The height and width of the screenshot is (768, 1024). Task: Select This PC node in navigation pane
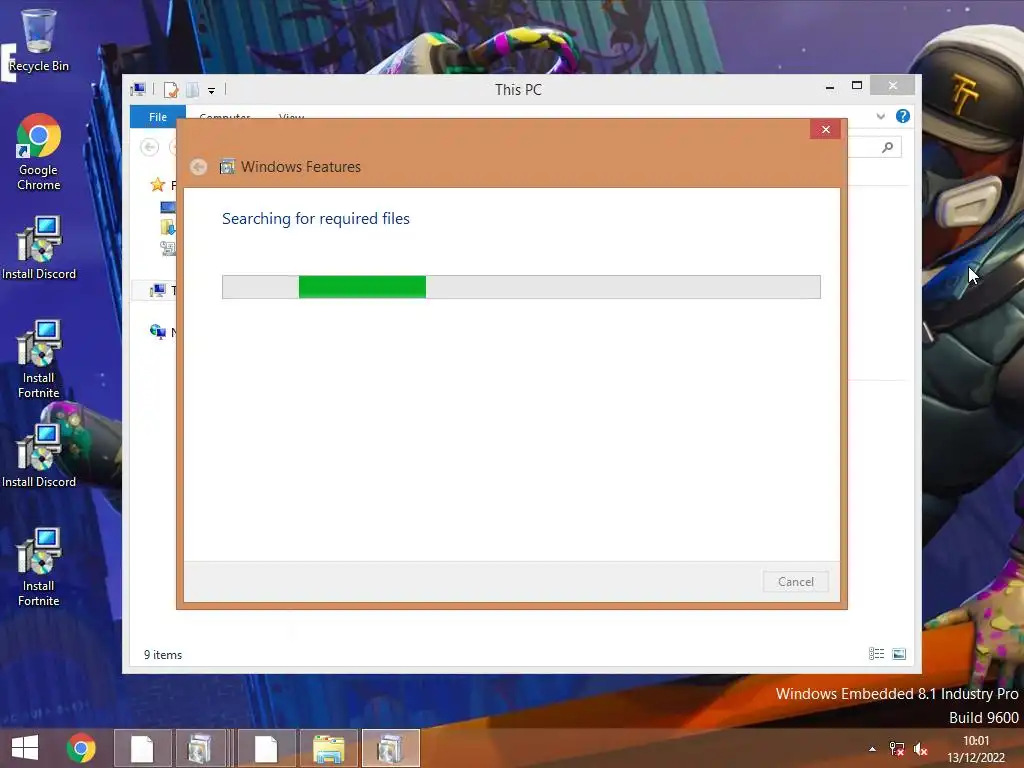point(157,290)
